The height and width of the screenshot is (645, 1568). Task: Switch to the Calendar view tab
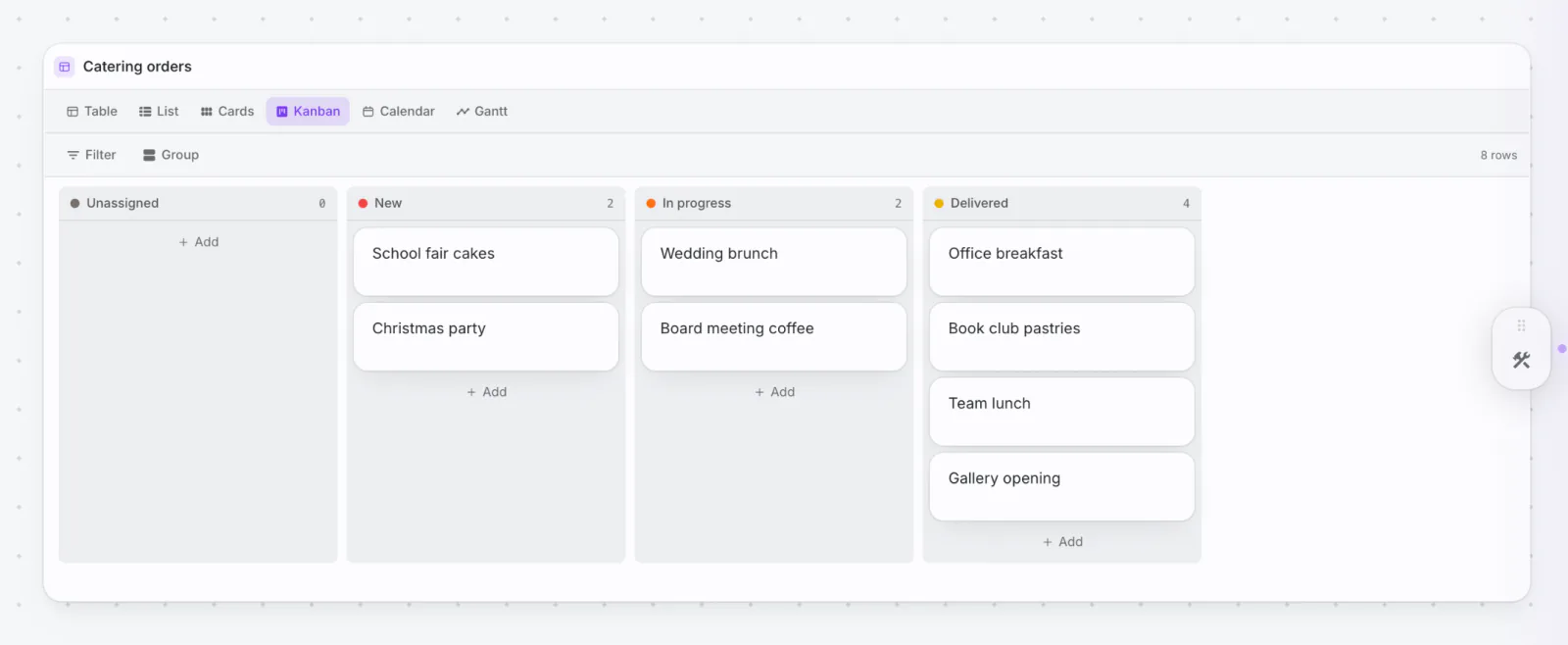point(399,112)
